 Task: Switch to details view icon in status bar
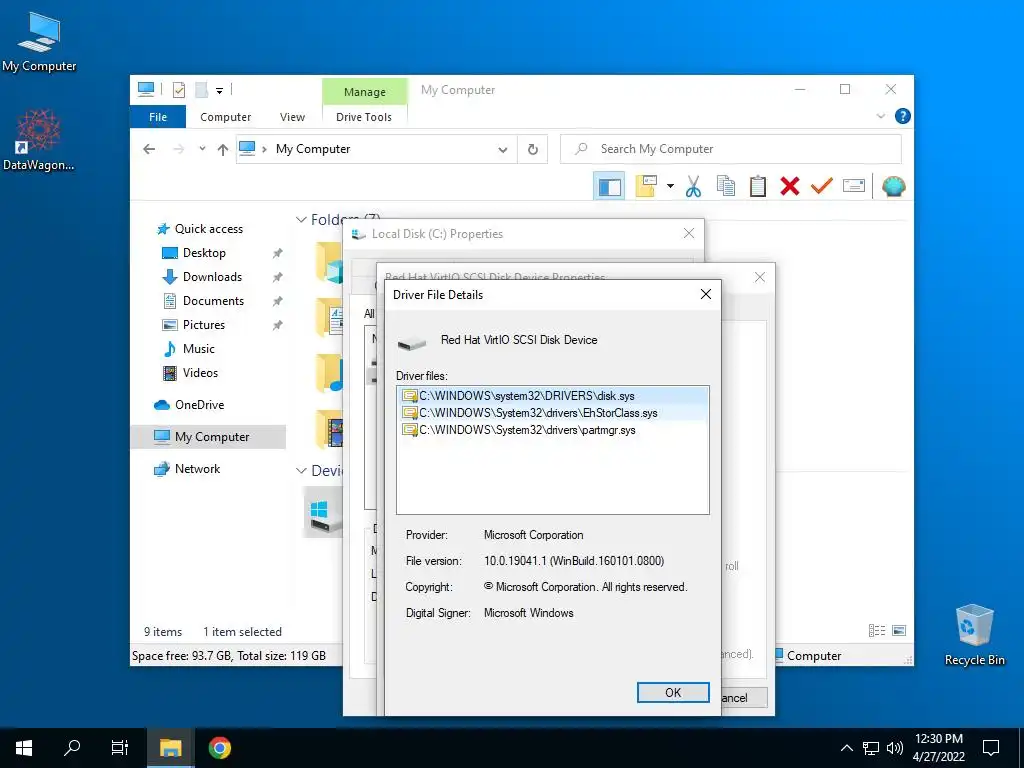(x=877, y=631)
